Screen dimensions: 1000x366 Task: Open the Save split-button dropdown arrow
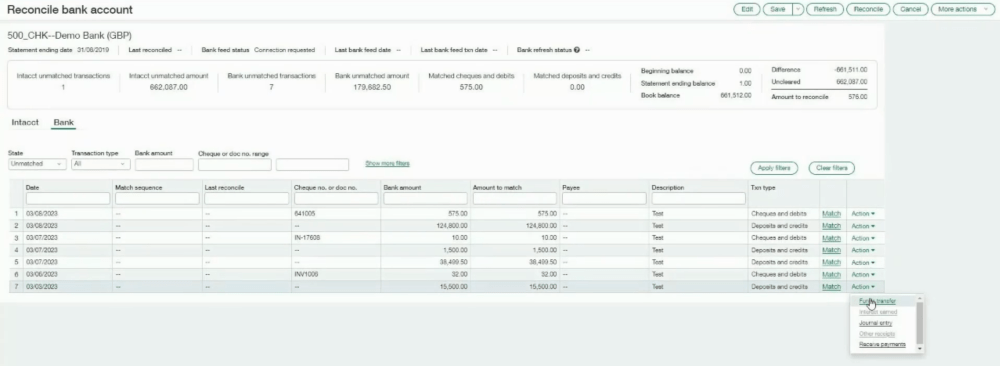pyautogui.click(x=797, y=10)
